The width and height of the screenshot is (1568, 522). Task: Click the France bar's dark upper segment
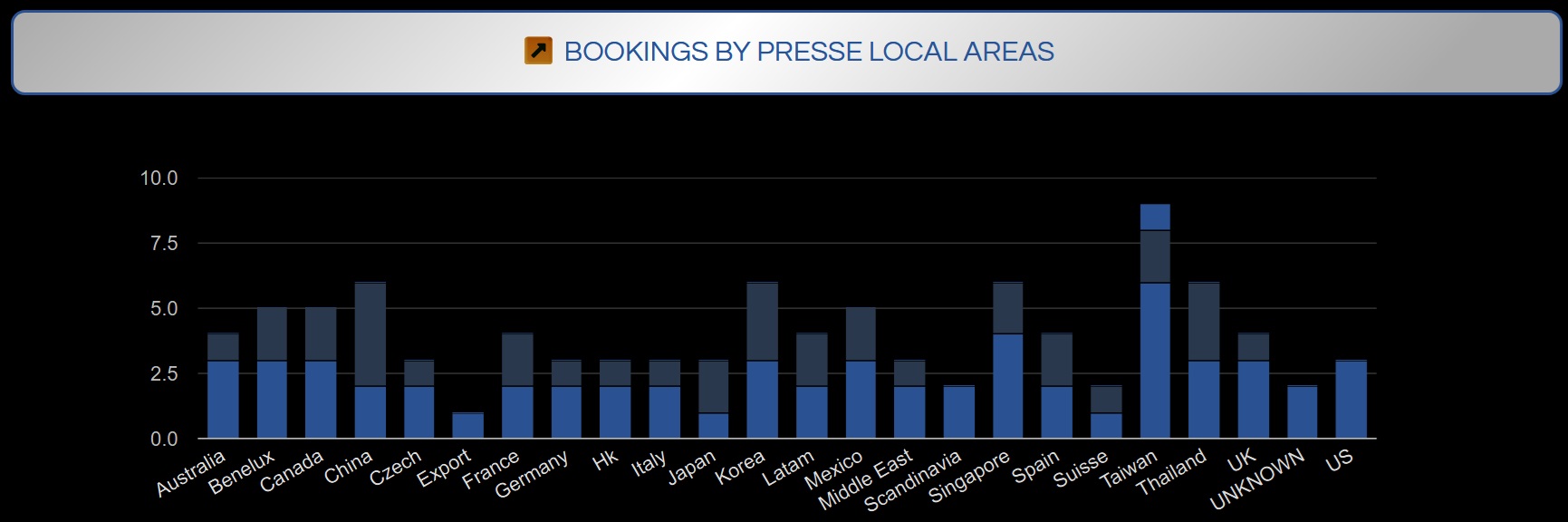[517, 361]
